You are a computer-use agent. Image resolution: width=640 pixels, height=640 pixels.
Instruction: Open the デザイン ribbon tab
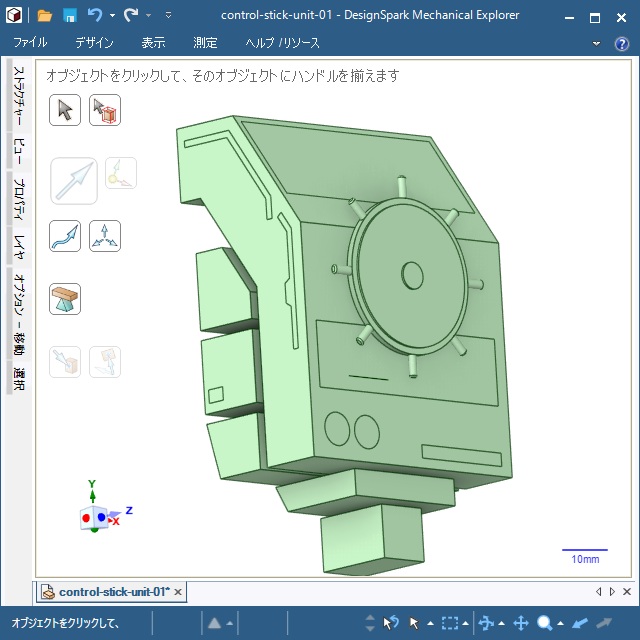(94, 43)
